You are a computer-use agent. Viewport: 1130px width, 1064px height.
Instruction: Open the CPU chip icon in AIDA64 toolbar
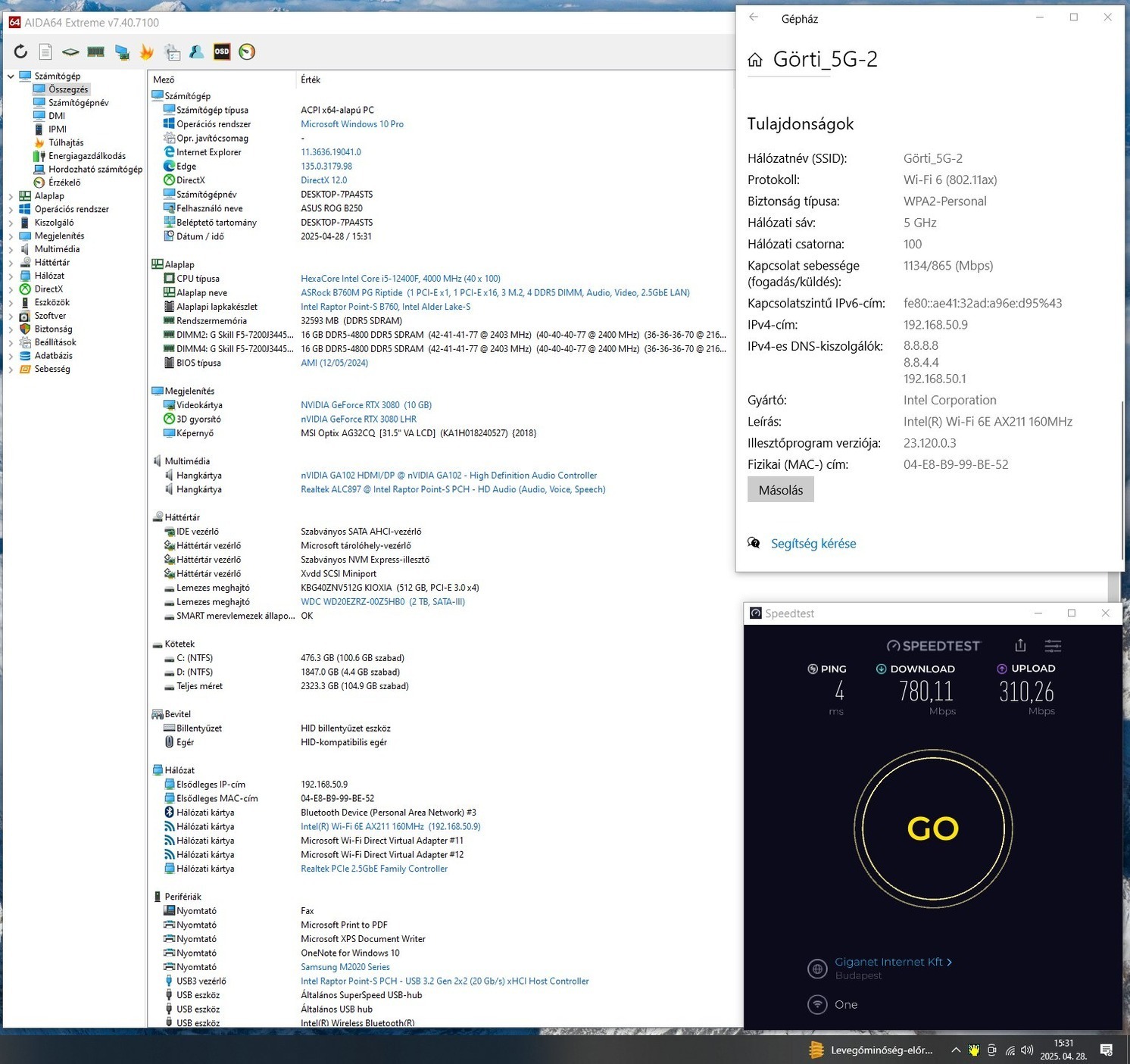(70, 51)
